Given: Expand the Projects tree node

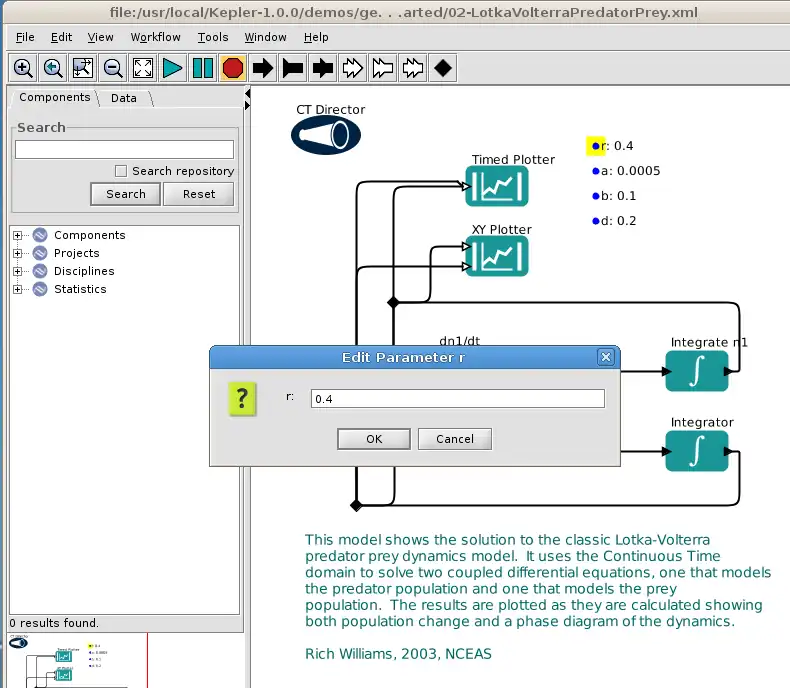Looking at the screenshot, I should [18, 253].
